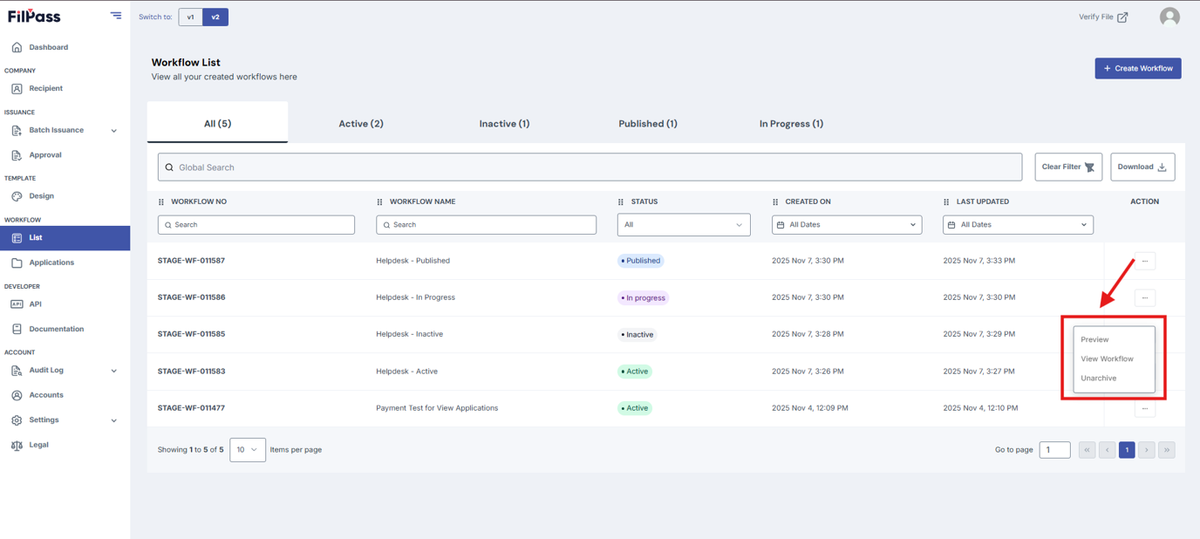Image resolution: width=1200 pixels, height=539 pixels.
Task: Select the Inactive (1) tab
Action: tap(504, 123)
